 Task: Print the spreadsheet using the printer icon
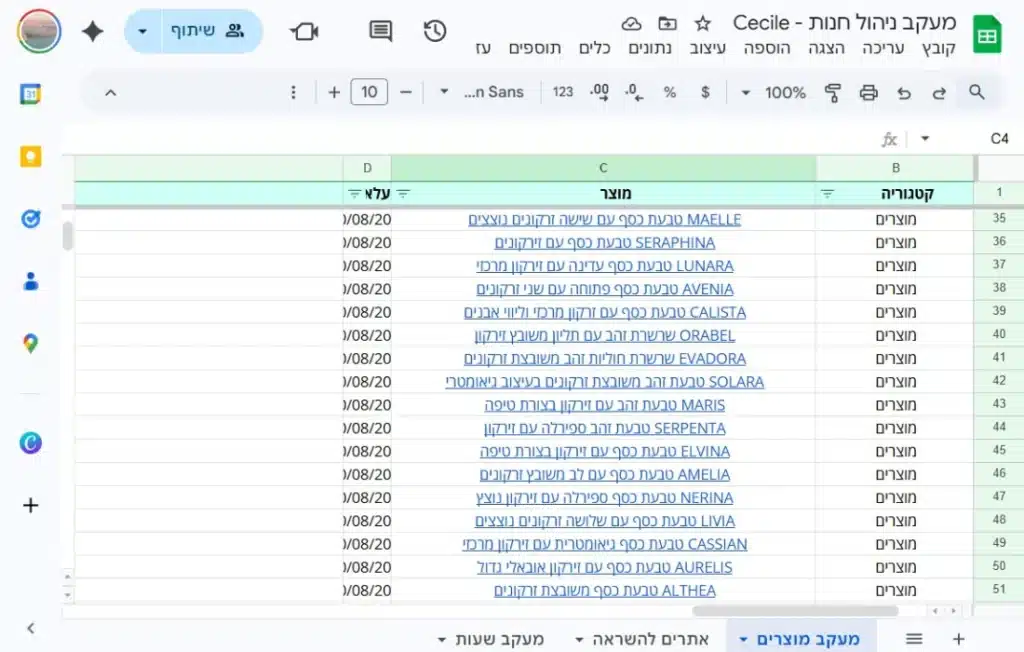tap(868, 92)
